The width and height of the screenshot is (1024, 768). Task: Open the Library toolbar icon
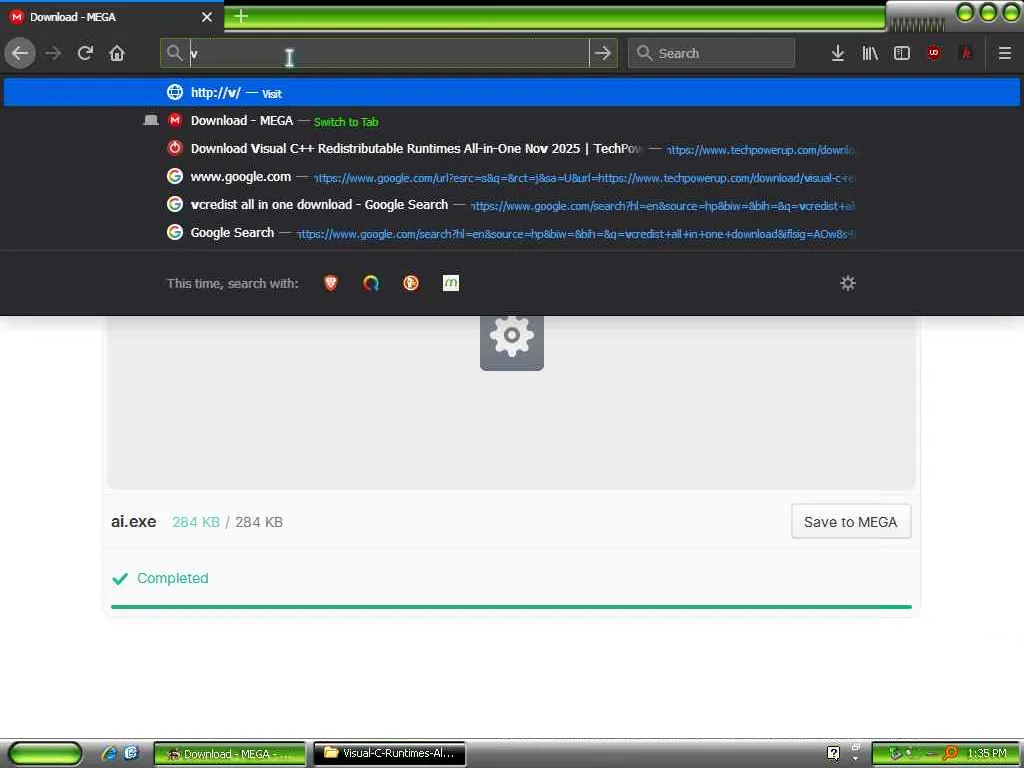[870, 53]
